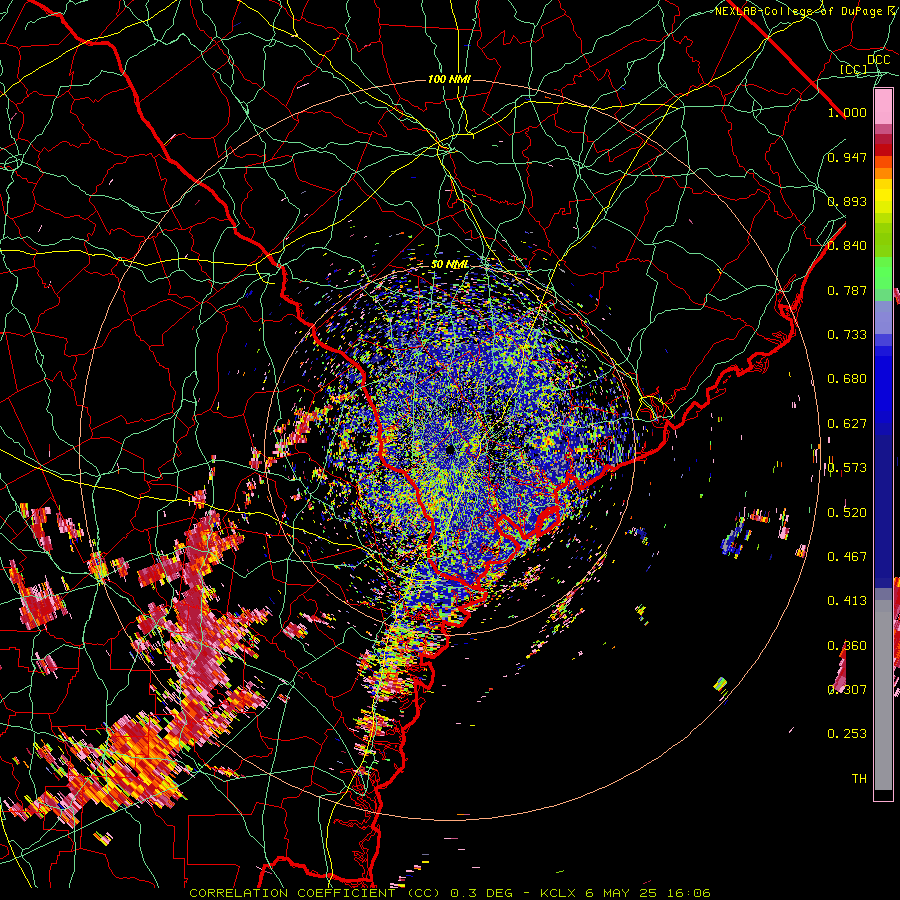Click the 1.000 scale value

click(847, 112)
